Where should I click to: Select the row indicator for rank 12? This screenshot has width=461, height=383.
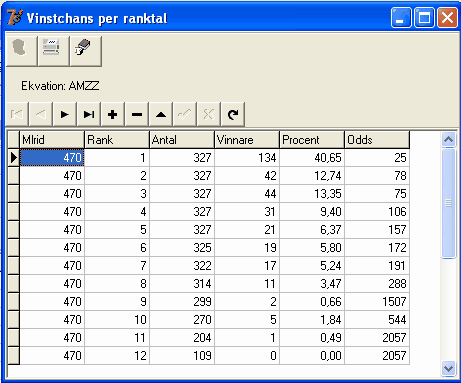click(13, 355)
